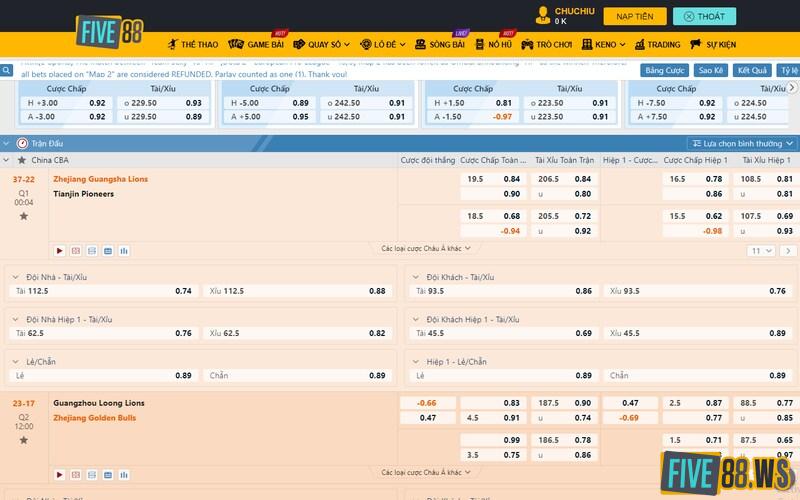Open TRADING menu
Image resolution: width=800 pixels, height=500 pixels.
pos(658,44)
